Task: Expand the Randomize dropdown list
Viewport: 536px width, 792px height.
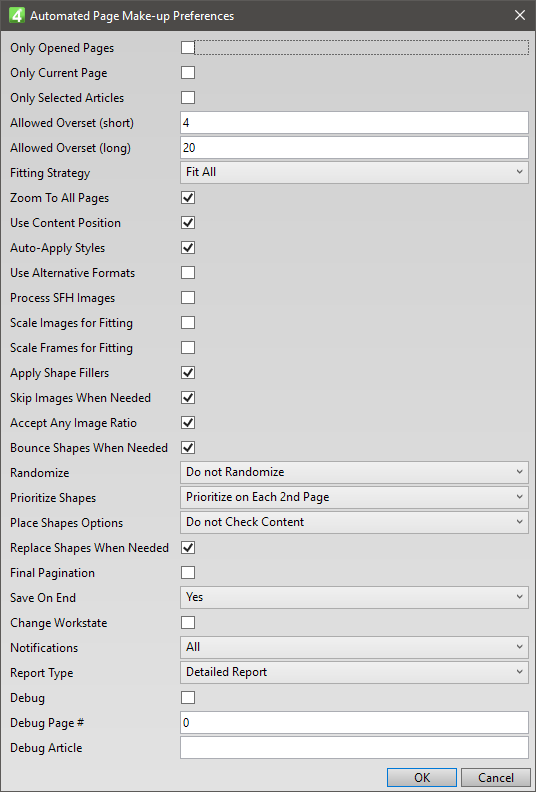Action: tap(354, 472)
